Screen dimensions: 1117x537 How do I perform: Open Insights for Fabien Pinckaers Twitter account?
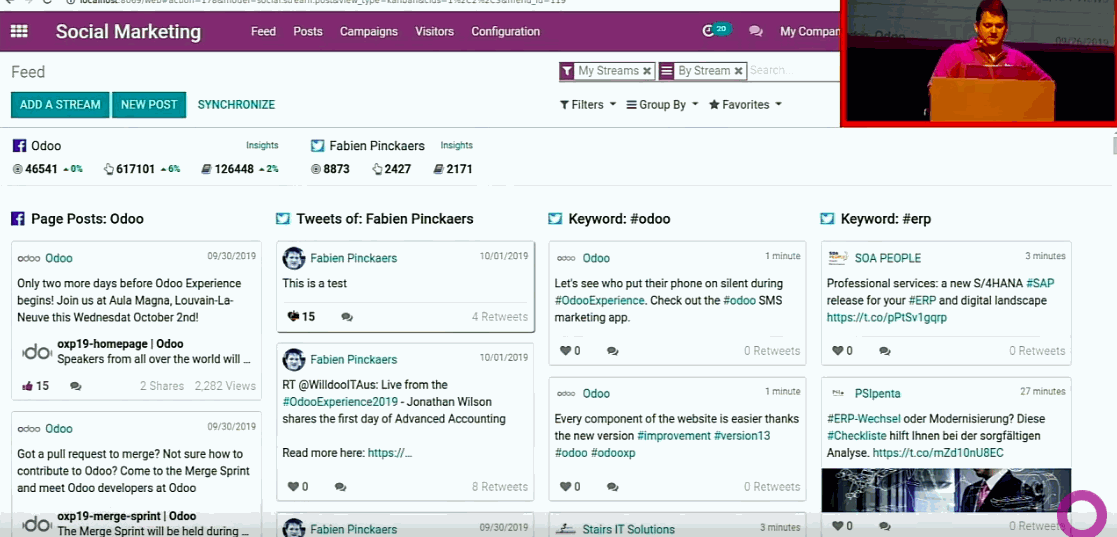coord(457,145)
